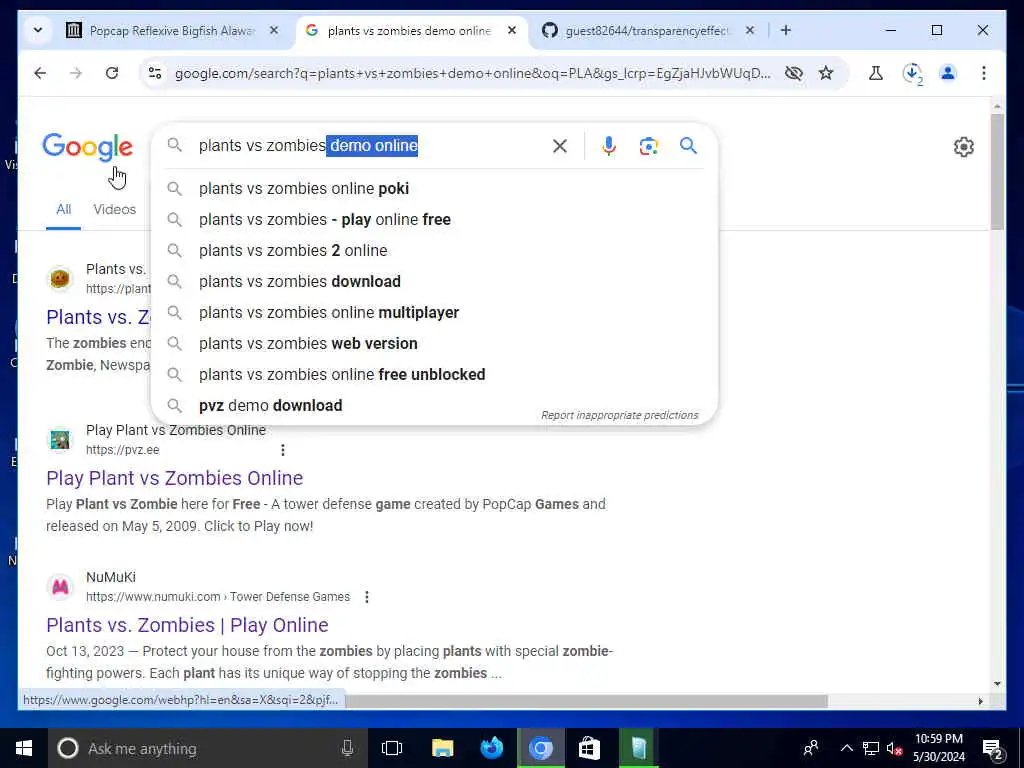This screenshot has width=1024, height=768.
Task: Close the Popcap Reflexive Bigfish tab
Action: [x=274, y=30]
